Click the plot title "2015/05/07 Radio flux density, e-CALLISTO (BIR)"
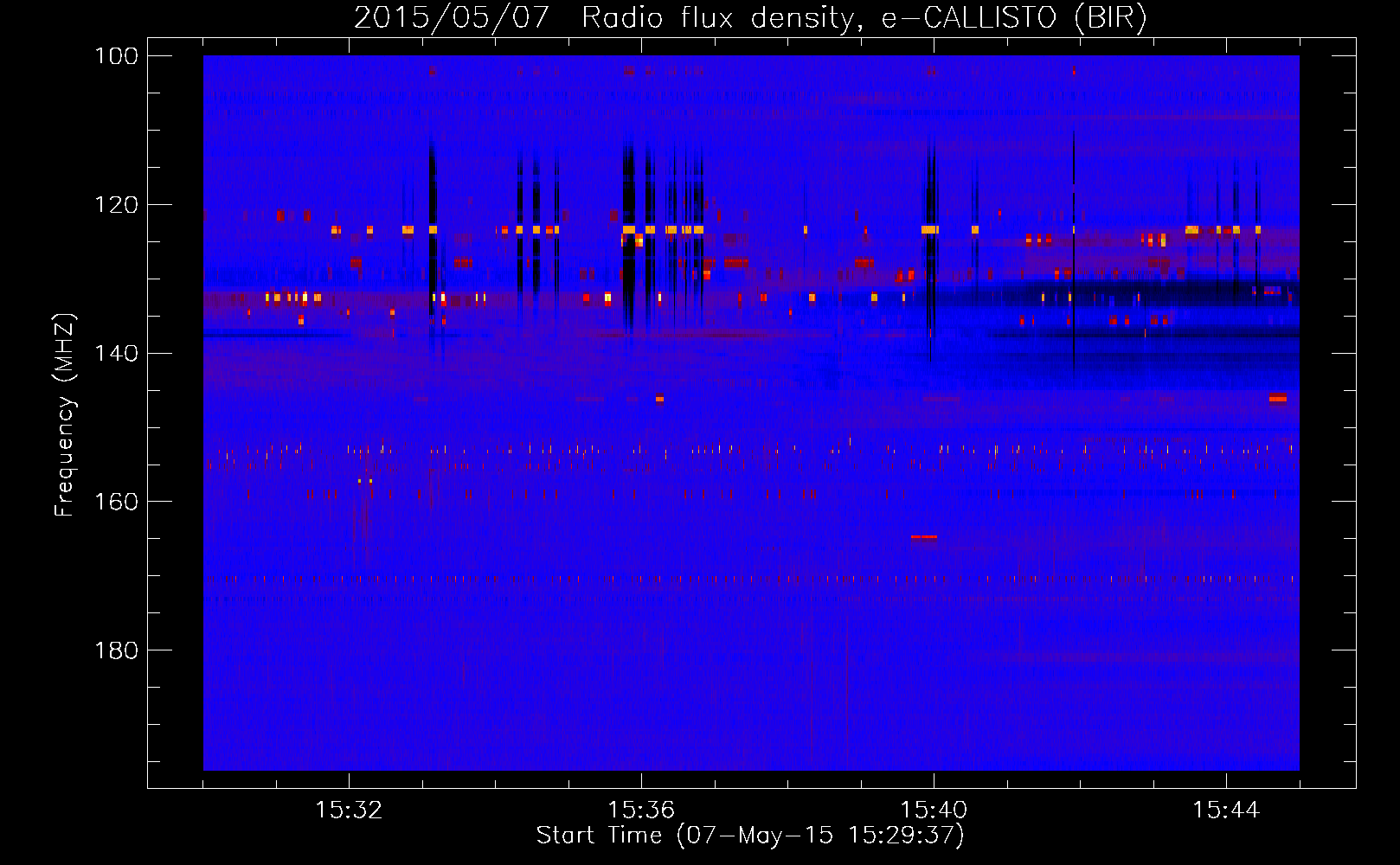The width and height of the screenshot is (1400, 865). point(750,17)
